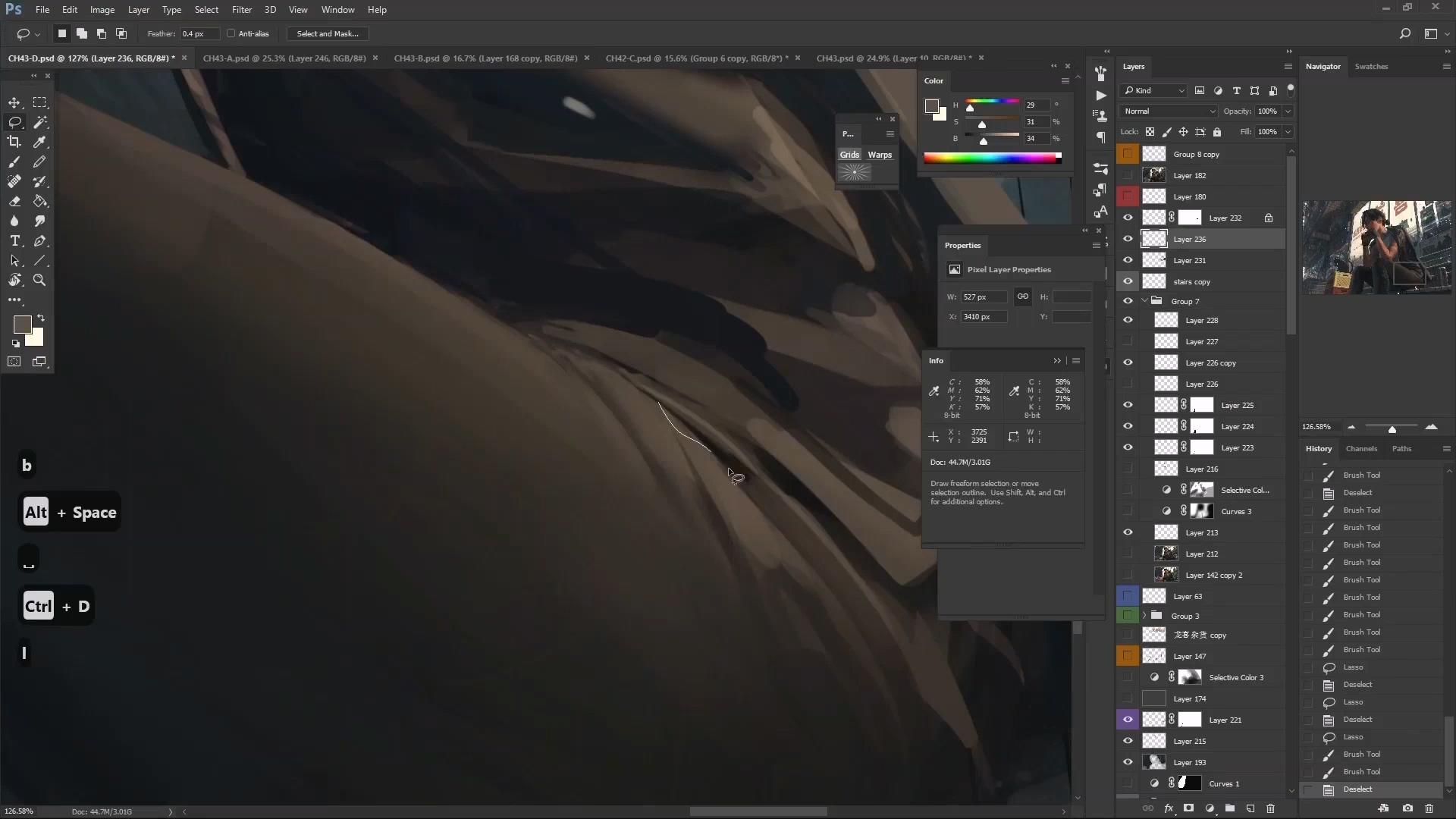The width and height of the screenshot is (1456, 819).
Task: Click the Grids button
Action: point(849,155)
